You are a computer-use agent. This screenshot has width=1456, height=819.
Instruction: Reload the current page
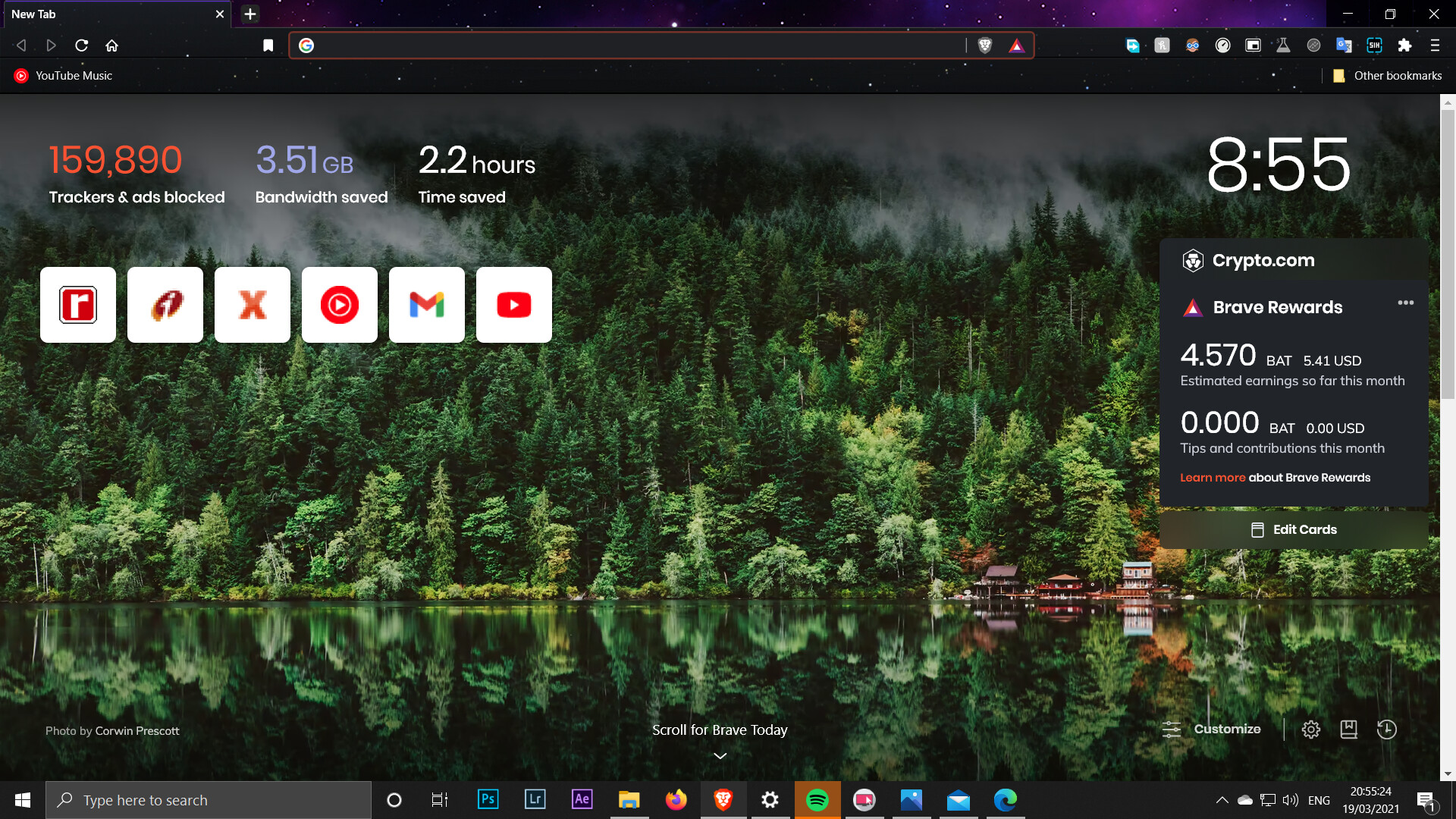pos(81,45)
